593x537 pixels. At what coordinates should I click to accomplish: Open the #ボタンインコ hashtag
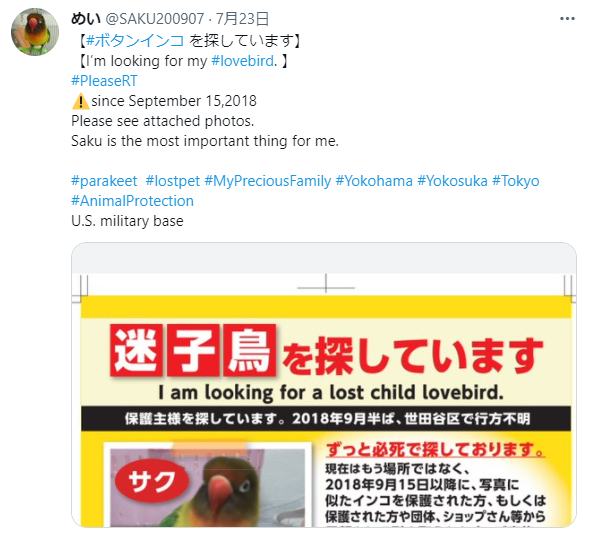pos(135,40)
